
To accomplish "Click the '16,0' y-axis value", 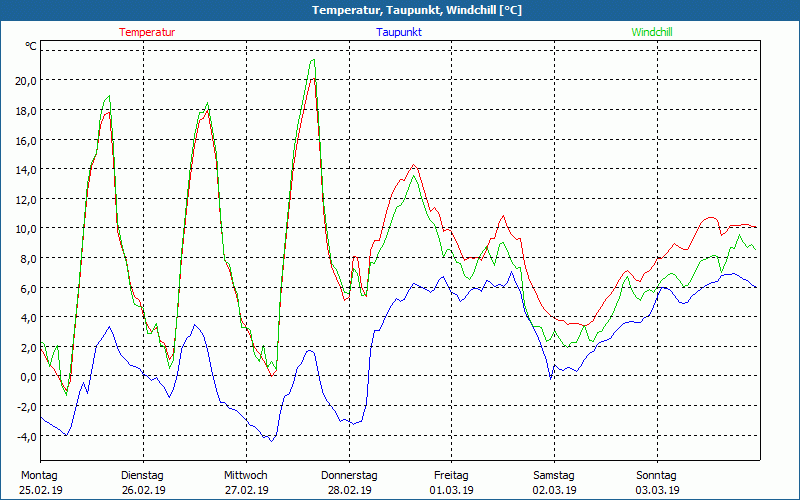I will click(x=26, y=140).
